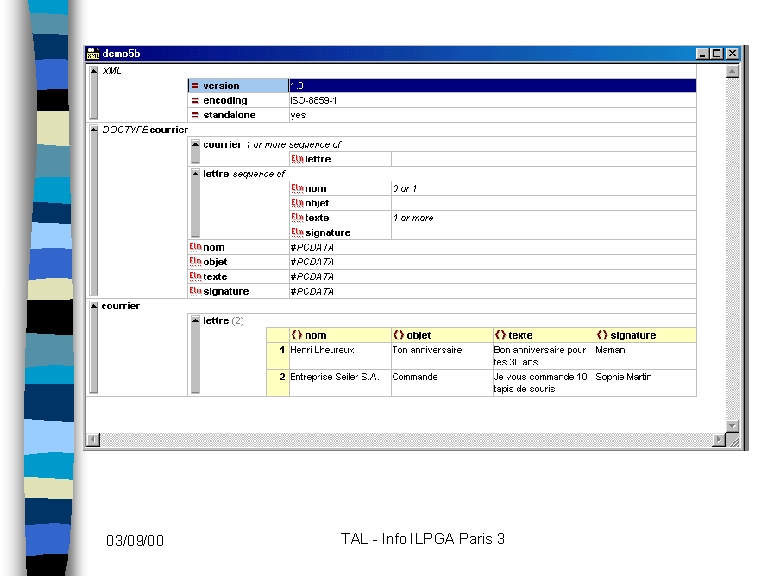
Task: Click the demo5b window title icon
Action: click(x=93, y=53)
